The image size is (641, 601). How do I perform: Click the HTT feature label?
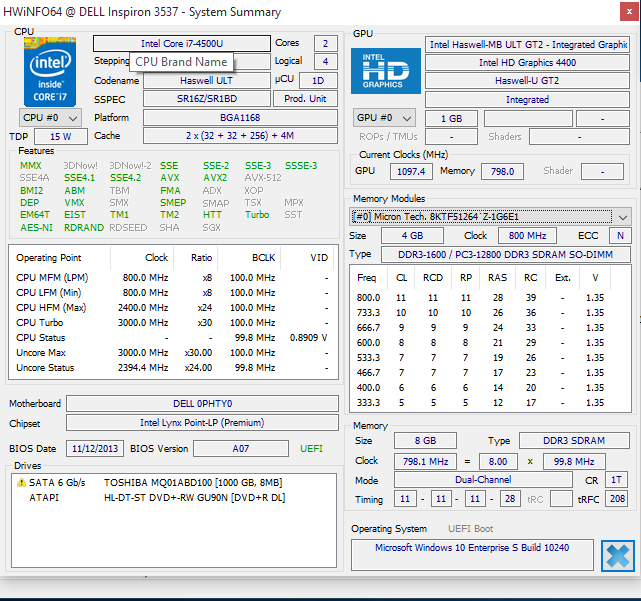click(212, 215)
